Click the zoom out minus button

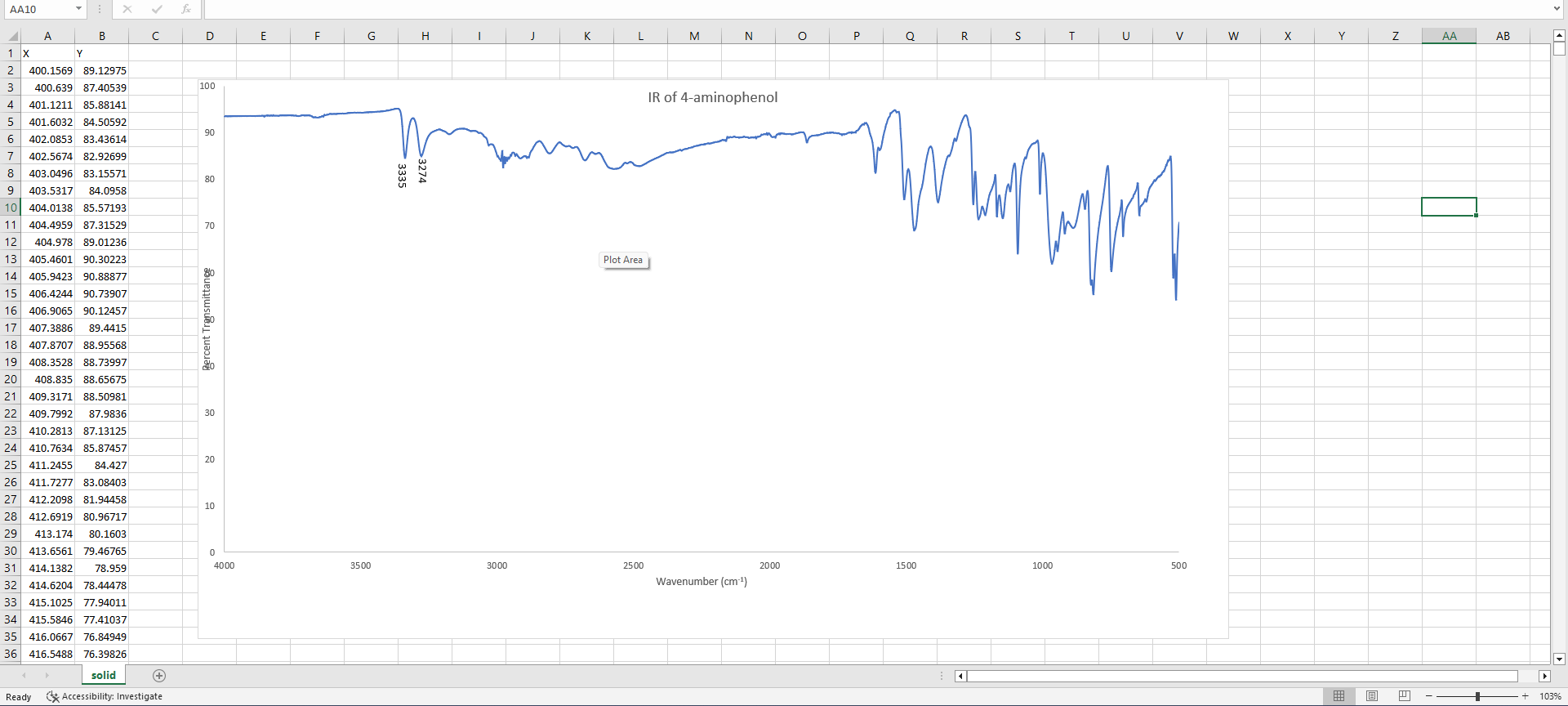(1428, 696)
